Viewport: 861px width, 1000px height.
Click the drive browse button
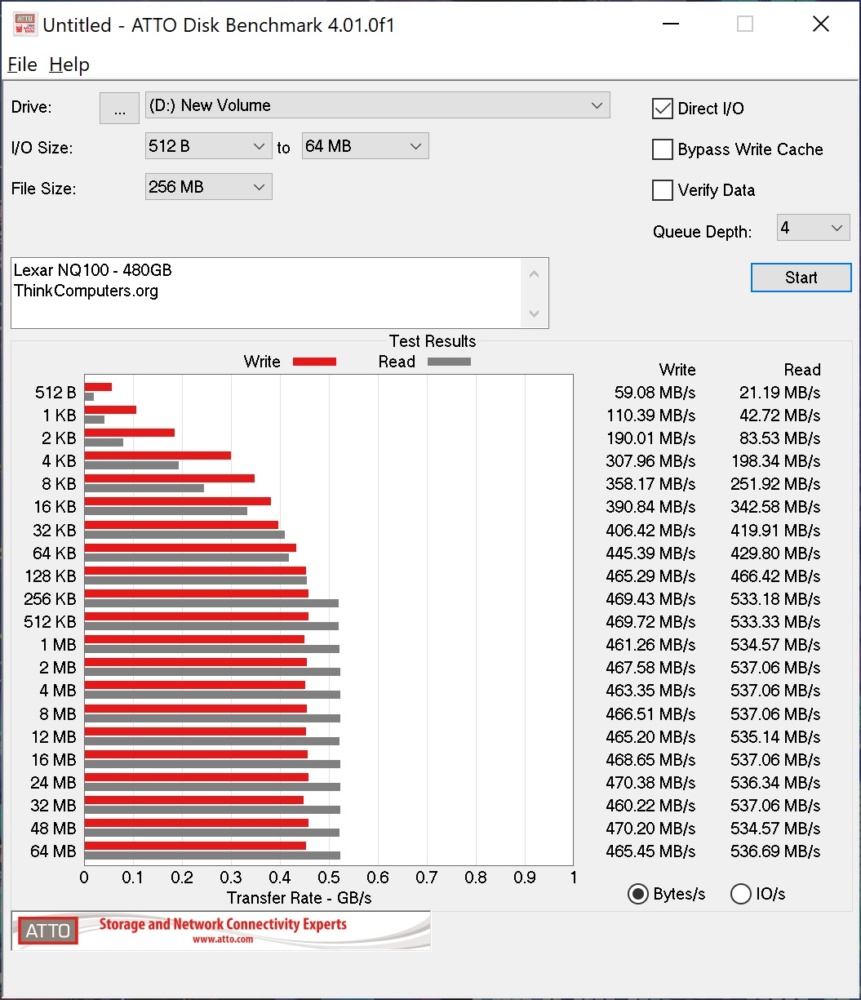119,108
